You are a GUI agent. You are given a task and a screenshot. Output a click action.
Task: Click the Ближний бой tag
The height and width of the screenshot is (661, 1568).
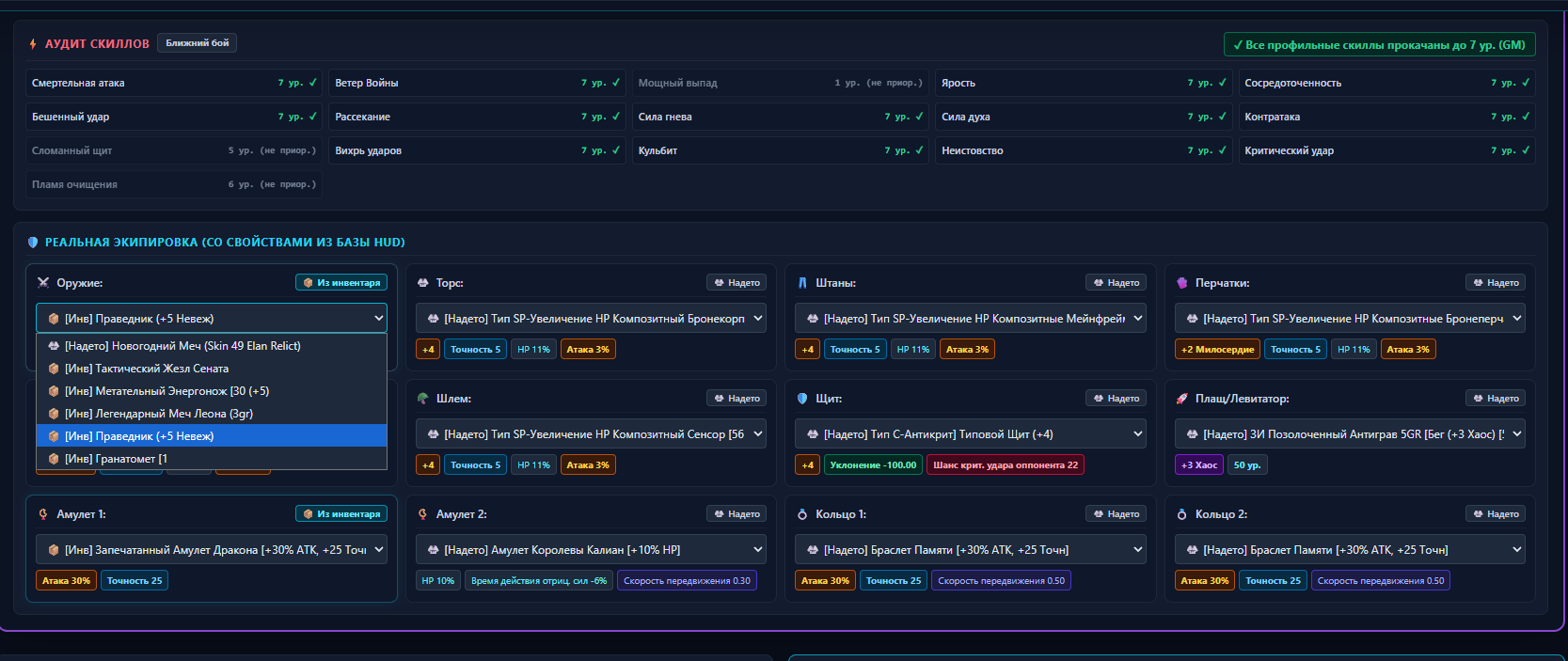198,43
